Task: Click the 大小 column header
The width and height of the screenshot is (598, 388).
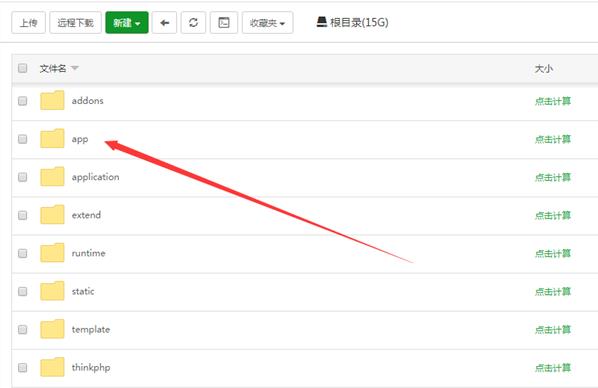Action: point(544,69)
